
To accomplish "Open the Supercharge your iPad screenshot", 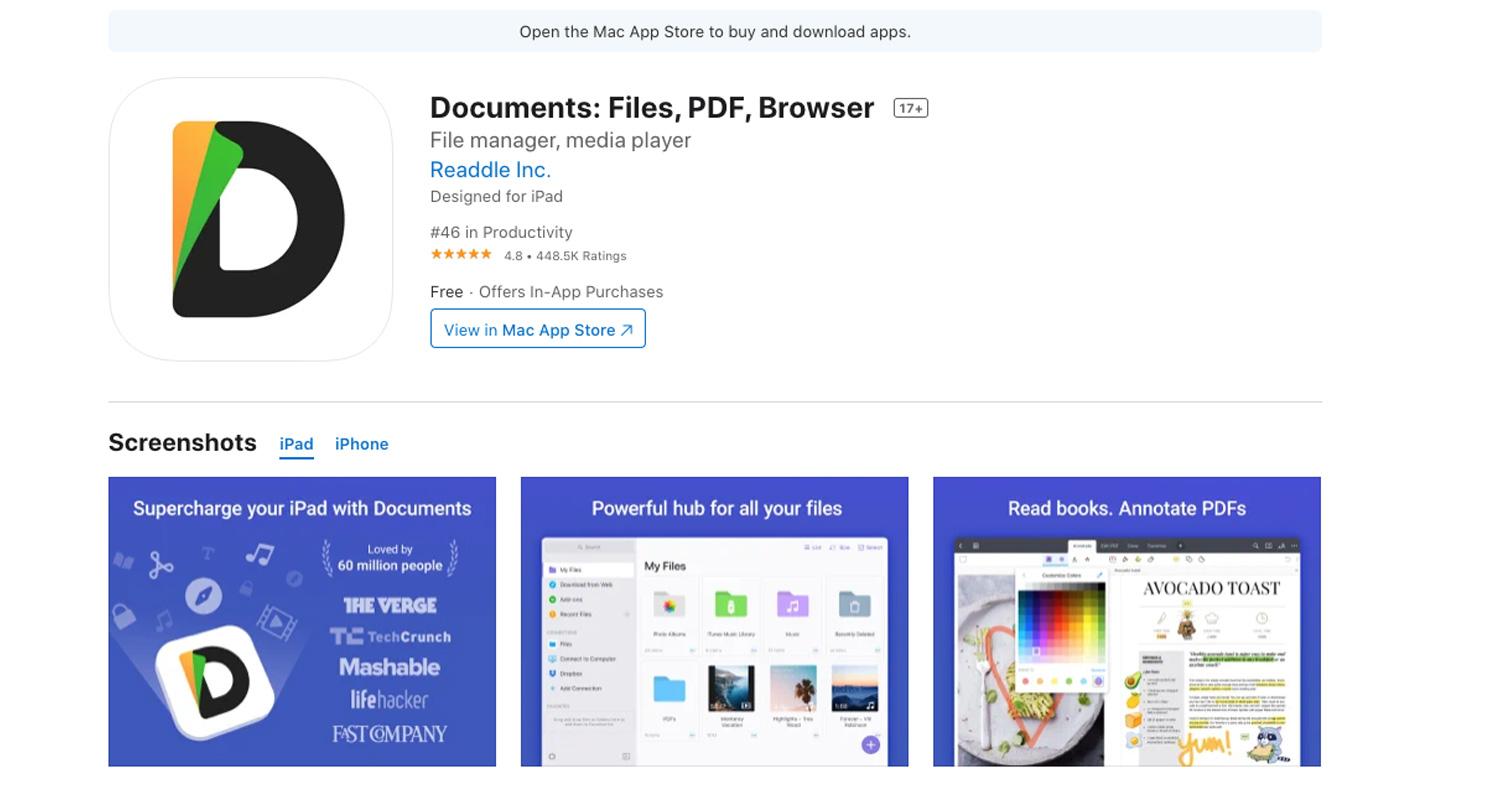I will point(302,622).
